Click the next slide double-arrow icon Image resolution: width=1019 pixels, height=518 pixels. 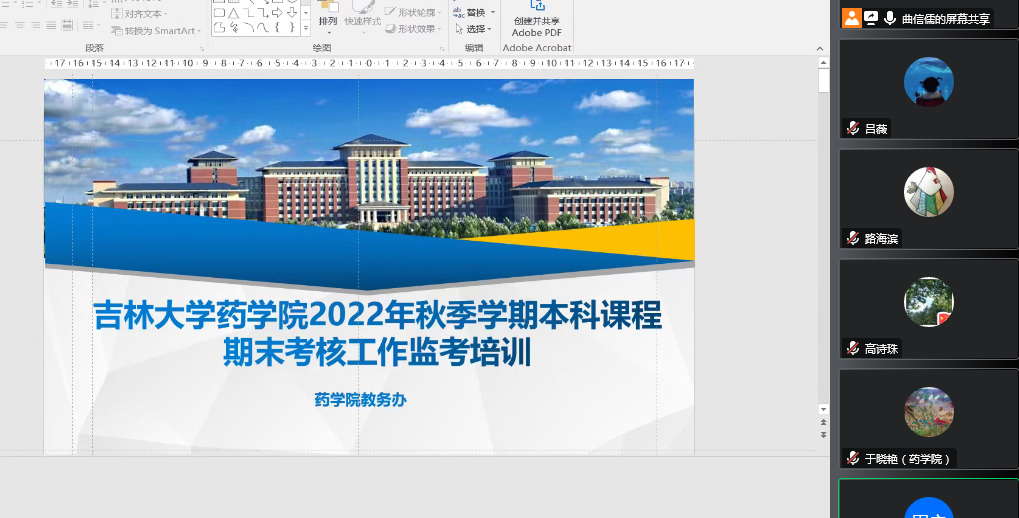pos(823,435)
